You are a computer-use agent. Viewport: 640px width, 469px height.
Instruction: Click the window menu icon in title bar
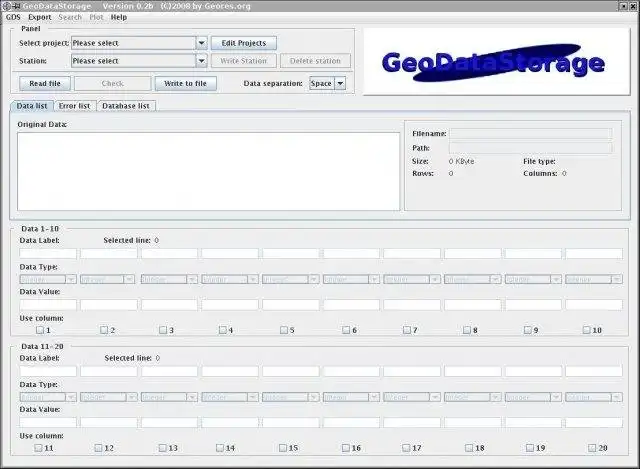point(6,6)
